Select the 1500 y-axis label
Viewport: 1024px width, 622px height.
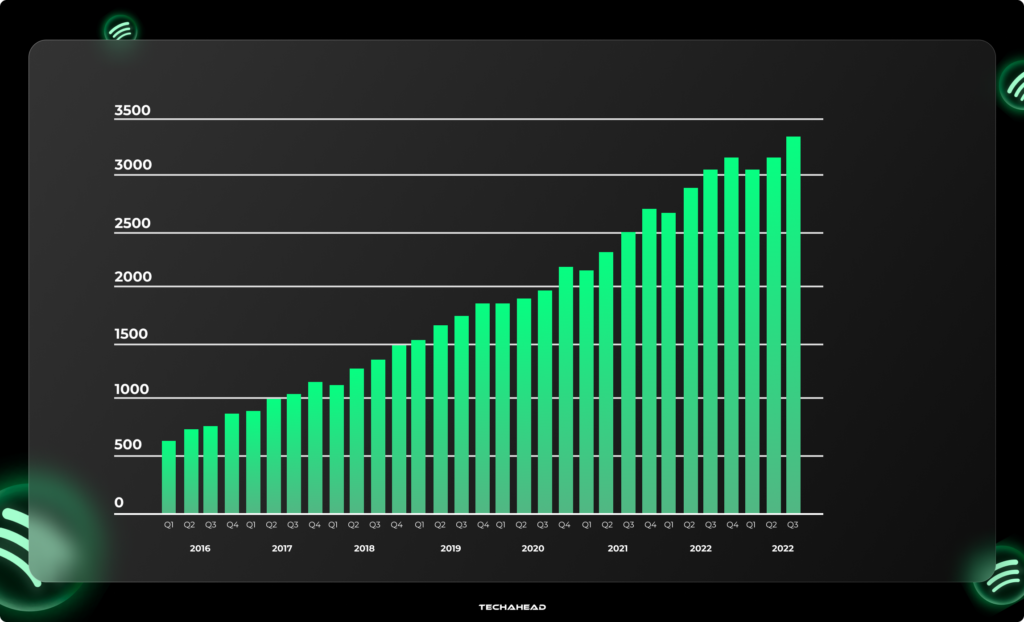click(131, 335)
